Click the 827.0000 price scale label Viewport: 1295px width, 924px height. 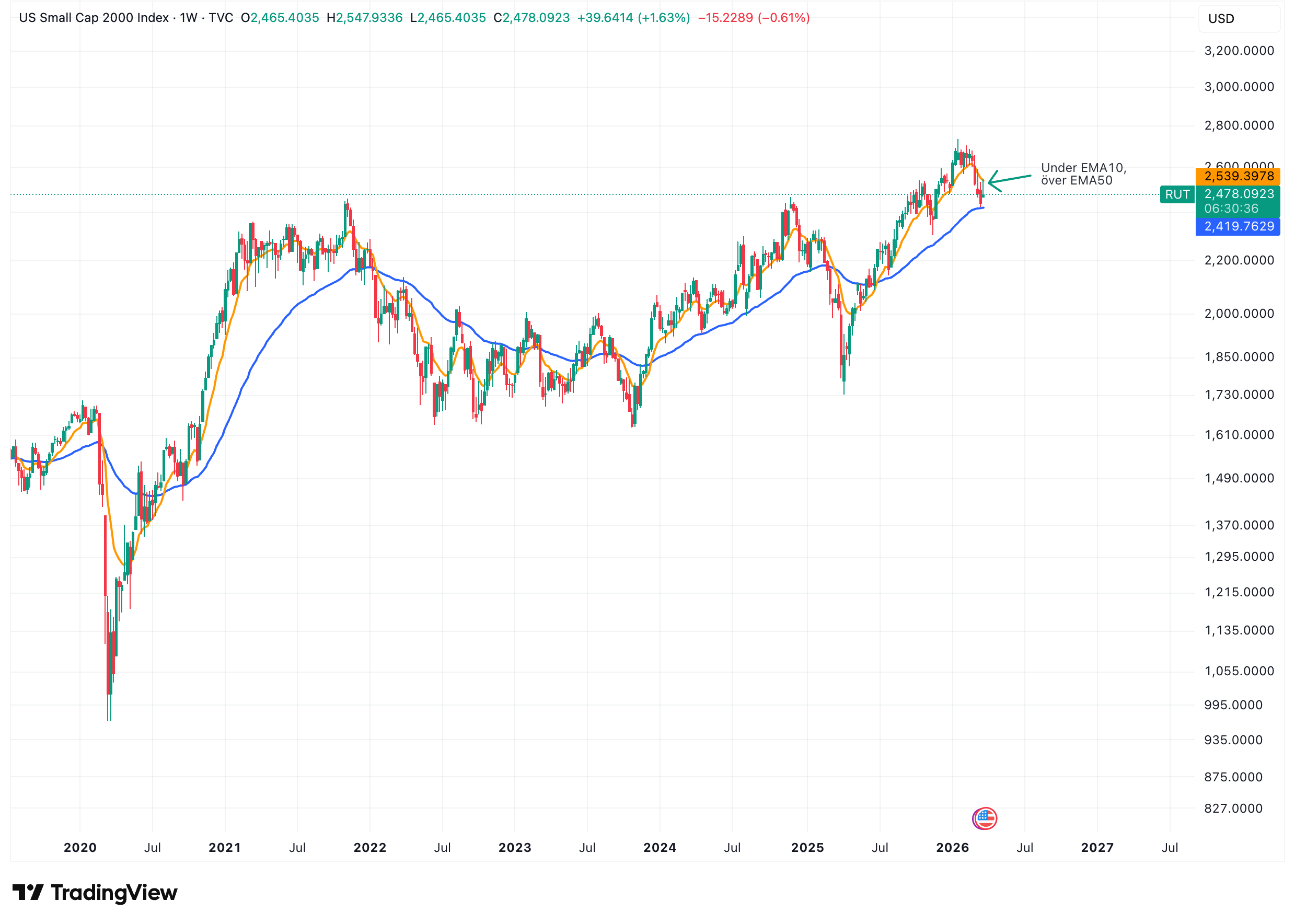click(1233, 808)
